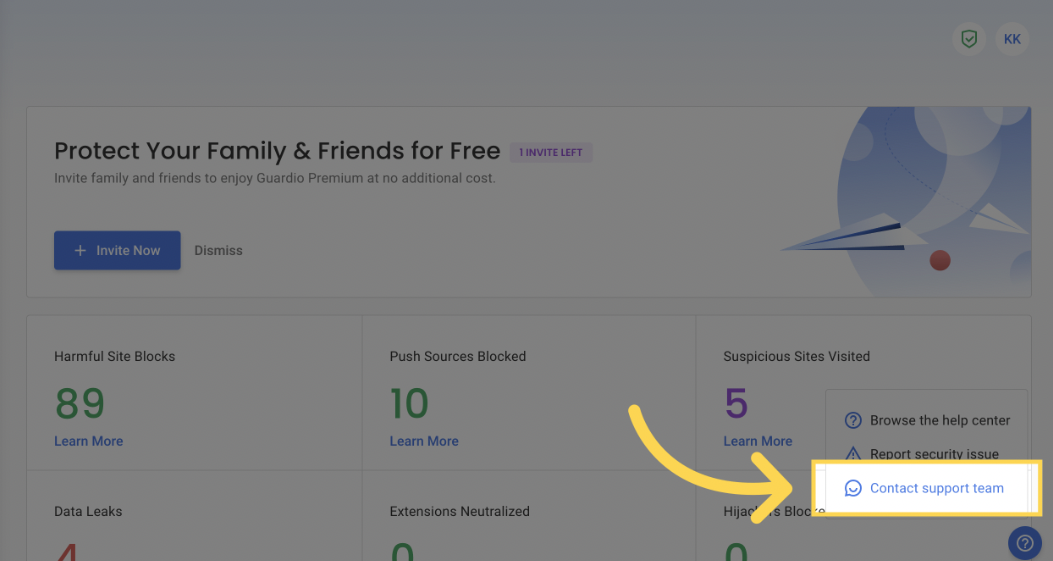Click the green shield protection icon
Viewport: 1053px width, 561px height.
point(968,39)
